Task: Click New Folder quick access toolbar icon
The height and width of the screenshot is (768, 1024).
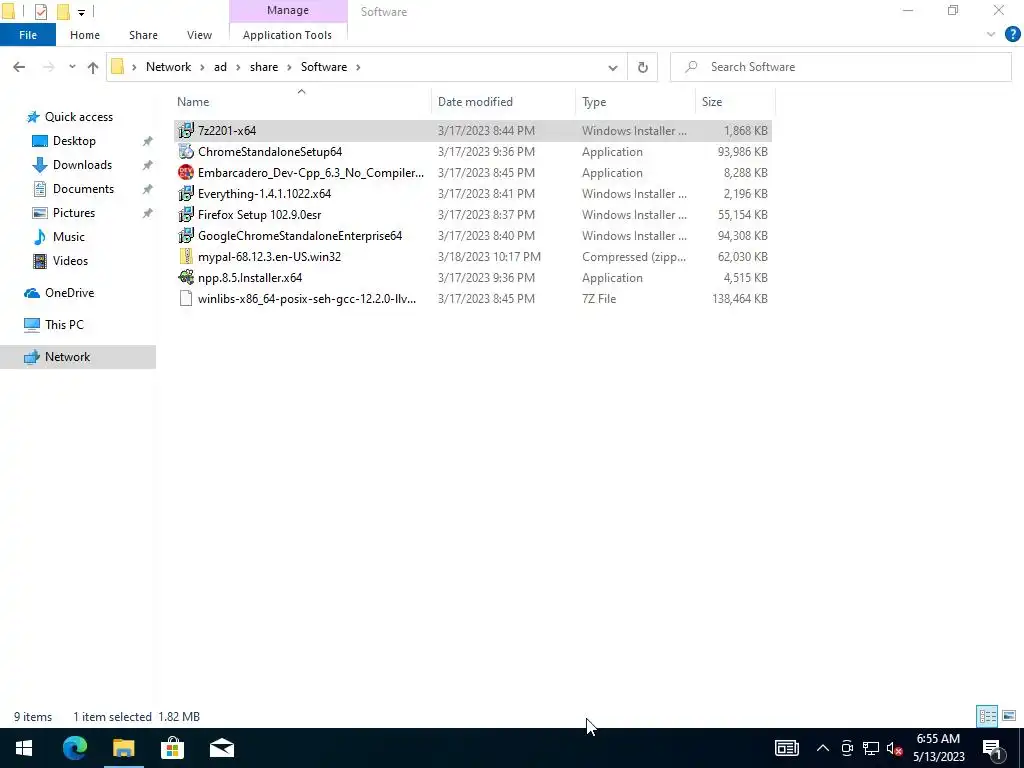Action: pos(63,11)
